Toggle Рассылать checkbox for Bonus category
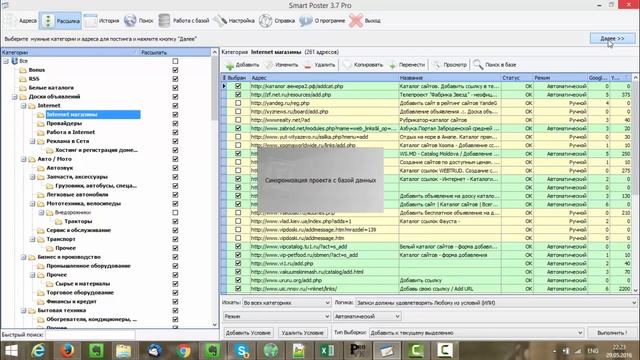The image size is (640, 360). pos(175,70)
